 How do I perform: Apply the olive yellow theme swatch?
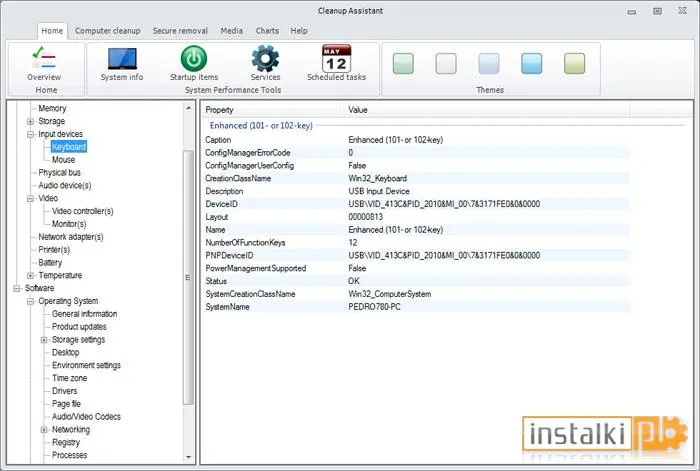click(575, 63)
